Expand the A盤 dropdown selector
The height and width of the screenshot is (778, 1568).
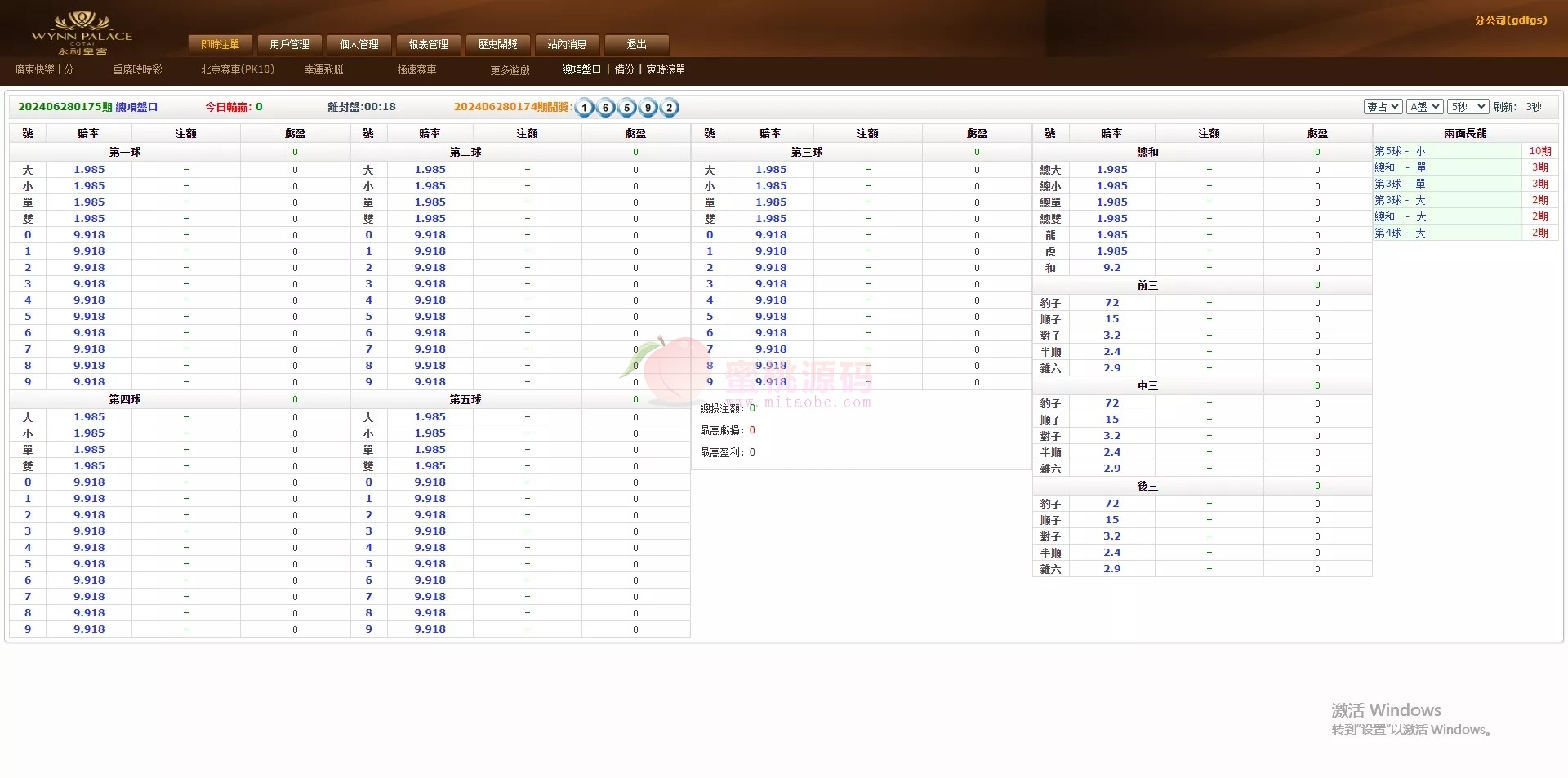[1424, 107]
